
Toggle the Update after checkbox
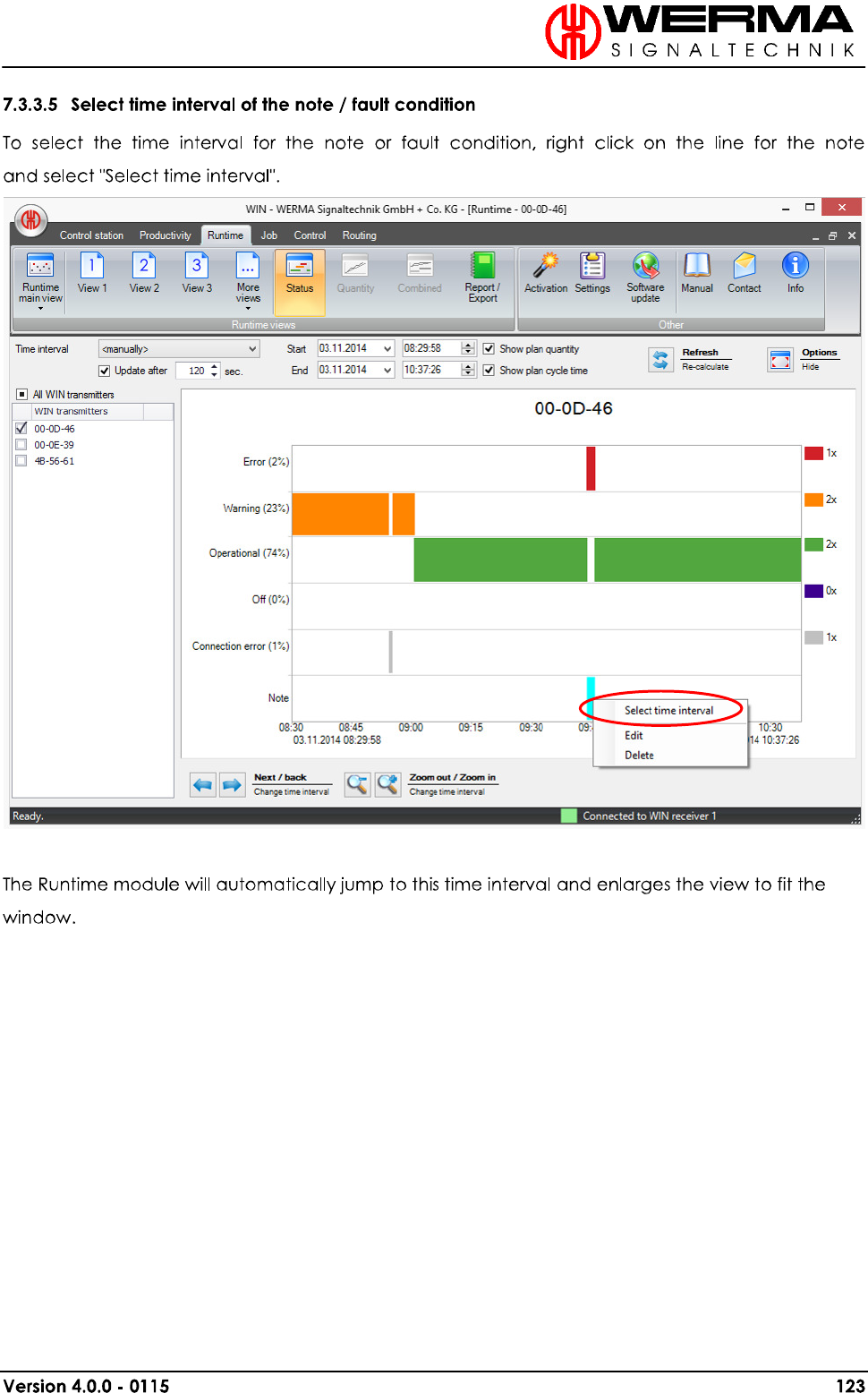pyautogui.click(x=105, y=371)
